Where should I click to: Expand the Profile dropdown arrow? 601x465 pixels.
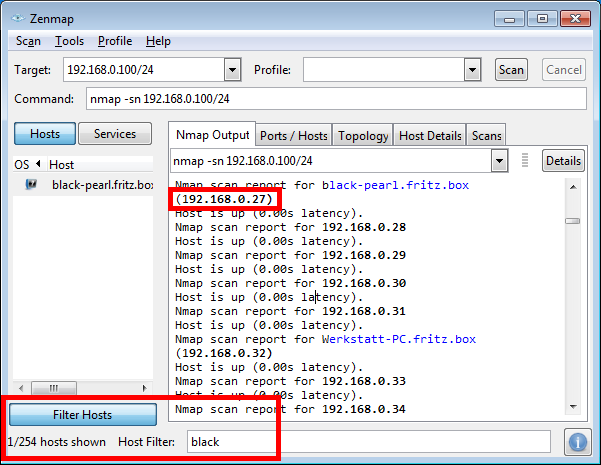[x=472, y=70]
